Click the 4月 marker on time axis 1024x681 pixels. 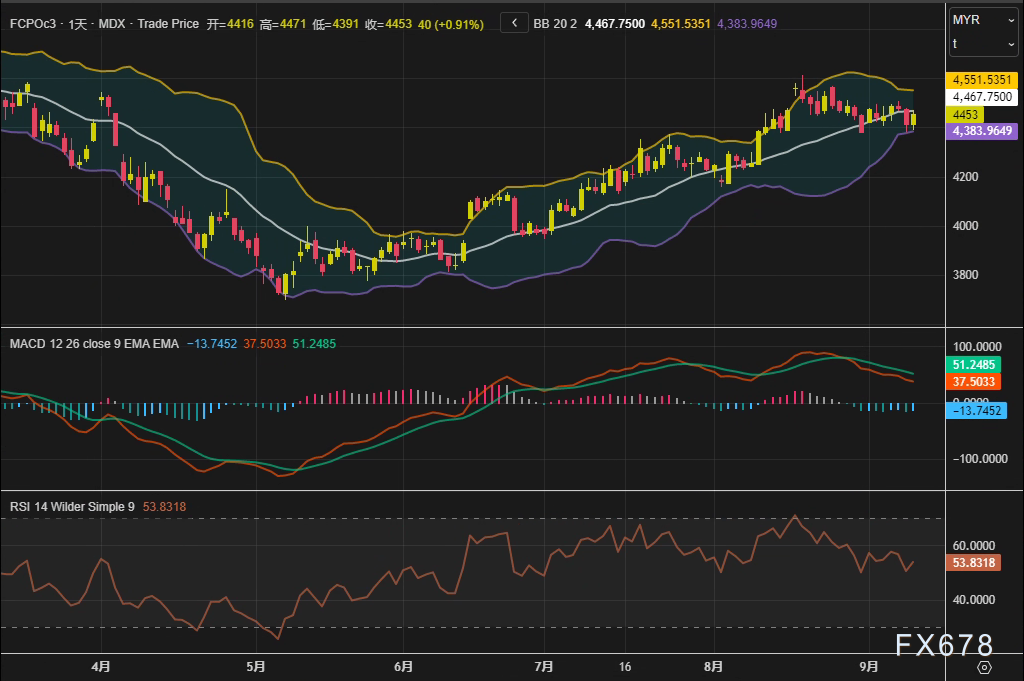[x=99, y=665]
